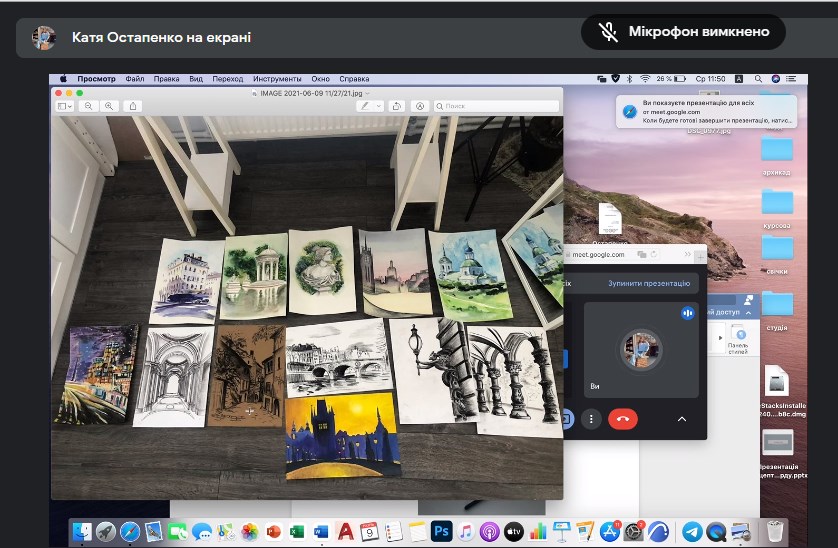Toggle the blue audio indicator on video tile
This screenshot has width=838, height=548.
pos(687,313)
